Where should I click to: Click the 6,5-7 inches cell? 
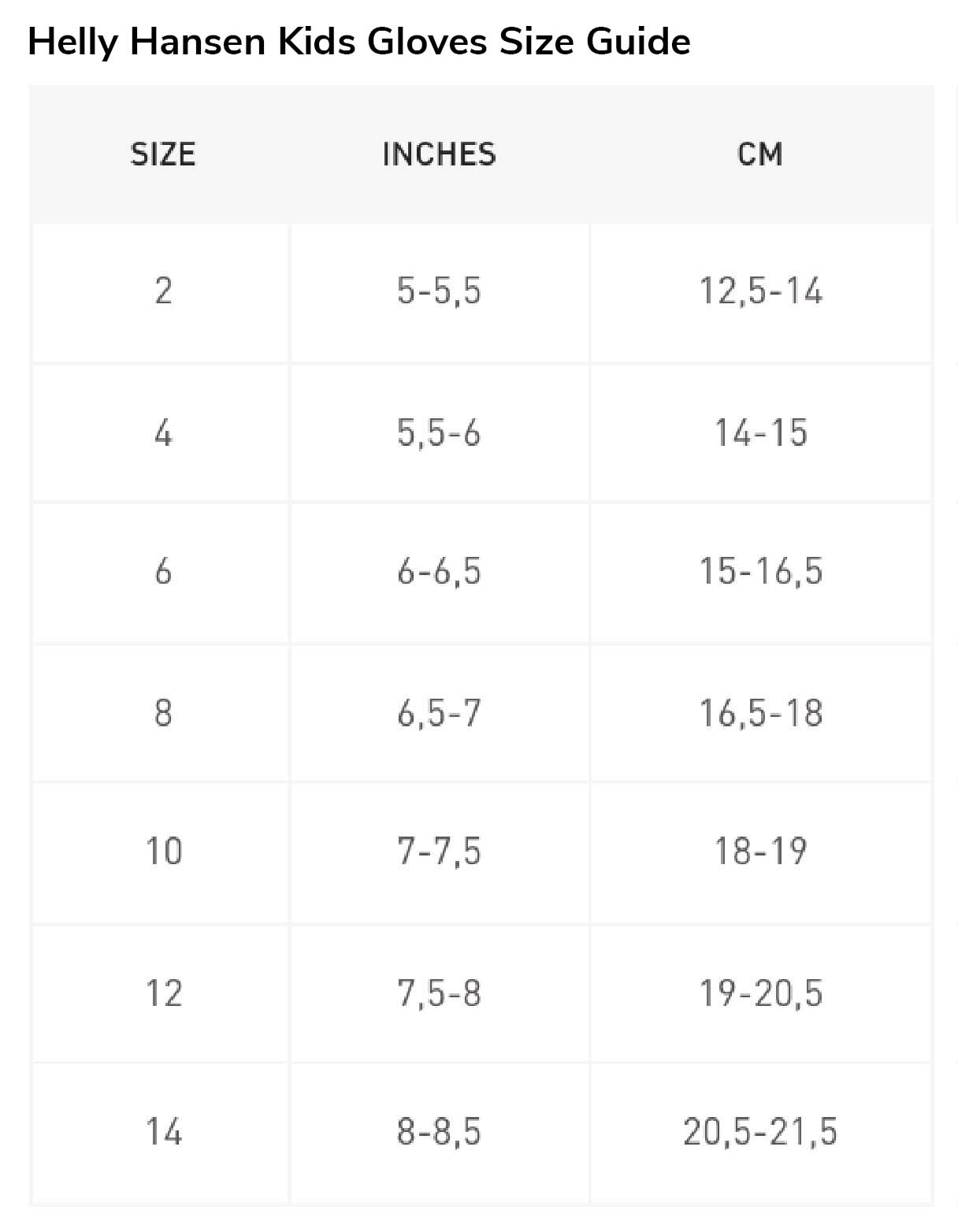click(x=440, y=713)
